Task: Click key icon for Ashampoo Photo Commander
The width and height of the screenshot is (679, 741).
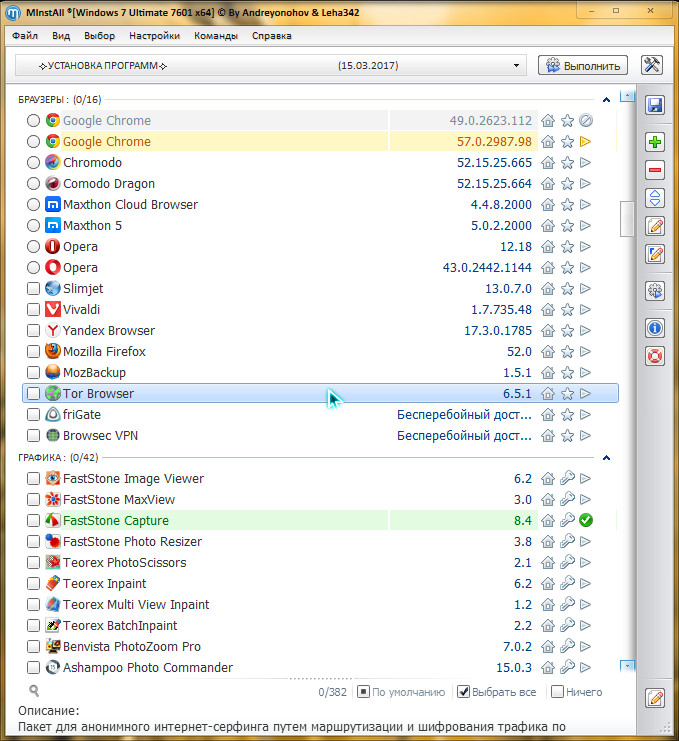Action: 567,667
